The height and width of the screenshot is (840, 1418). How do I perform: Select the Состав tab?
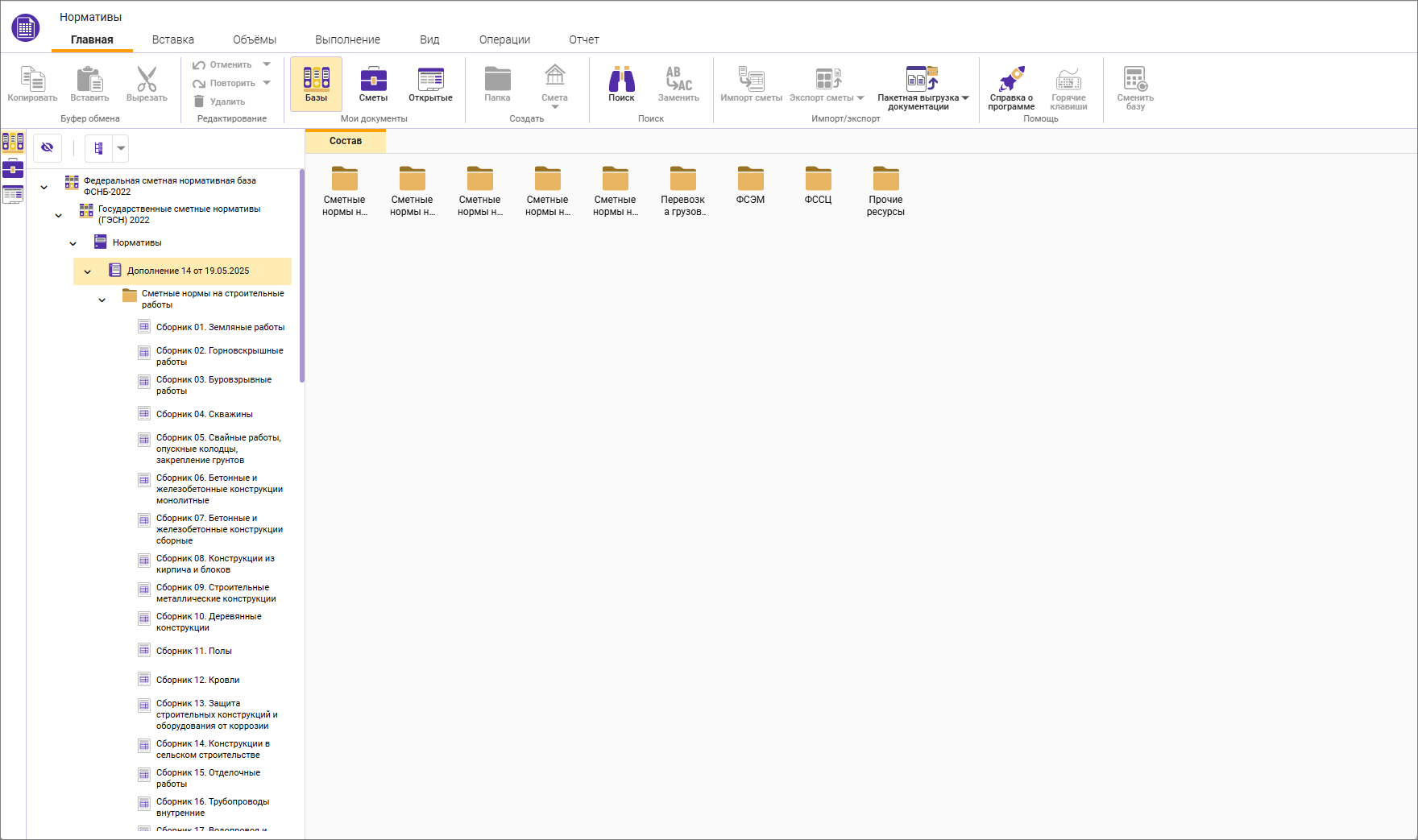[345, 141]
